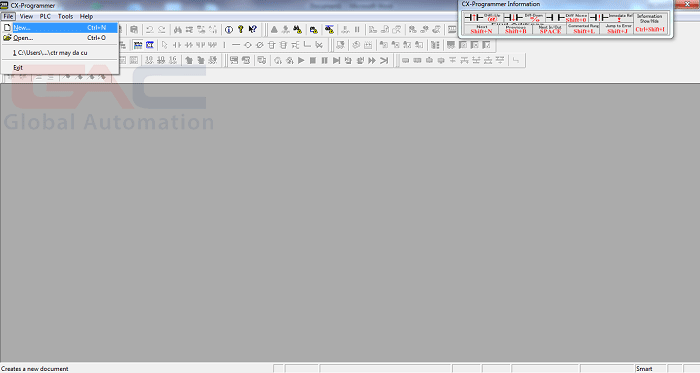Open the View menu

pos(26,16)
